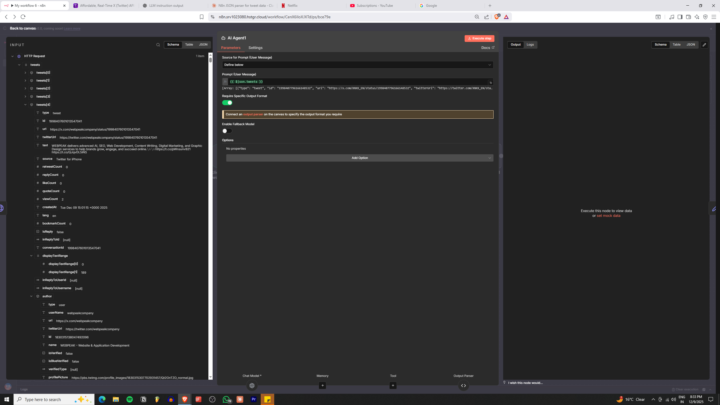Open Output Parser connector icon

pos(463,386)
